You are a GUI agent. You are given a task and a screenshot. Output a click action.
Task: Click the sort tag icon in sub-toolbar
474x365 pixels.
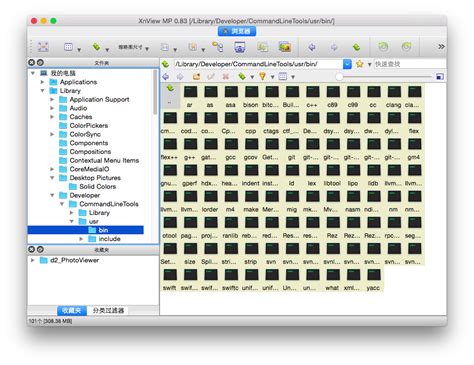tap(242, 77)
